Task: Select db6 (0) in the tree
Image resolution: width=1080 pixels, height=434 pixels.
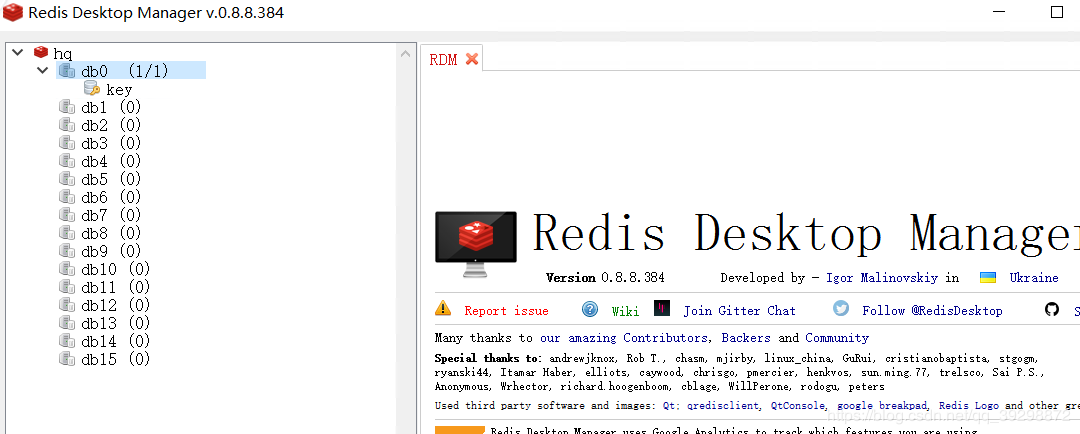Action: 111,197
